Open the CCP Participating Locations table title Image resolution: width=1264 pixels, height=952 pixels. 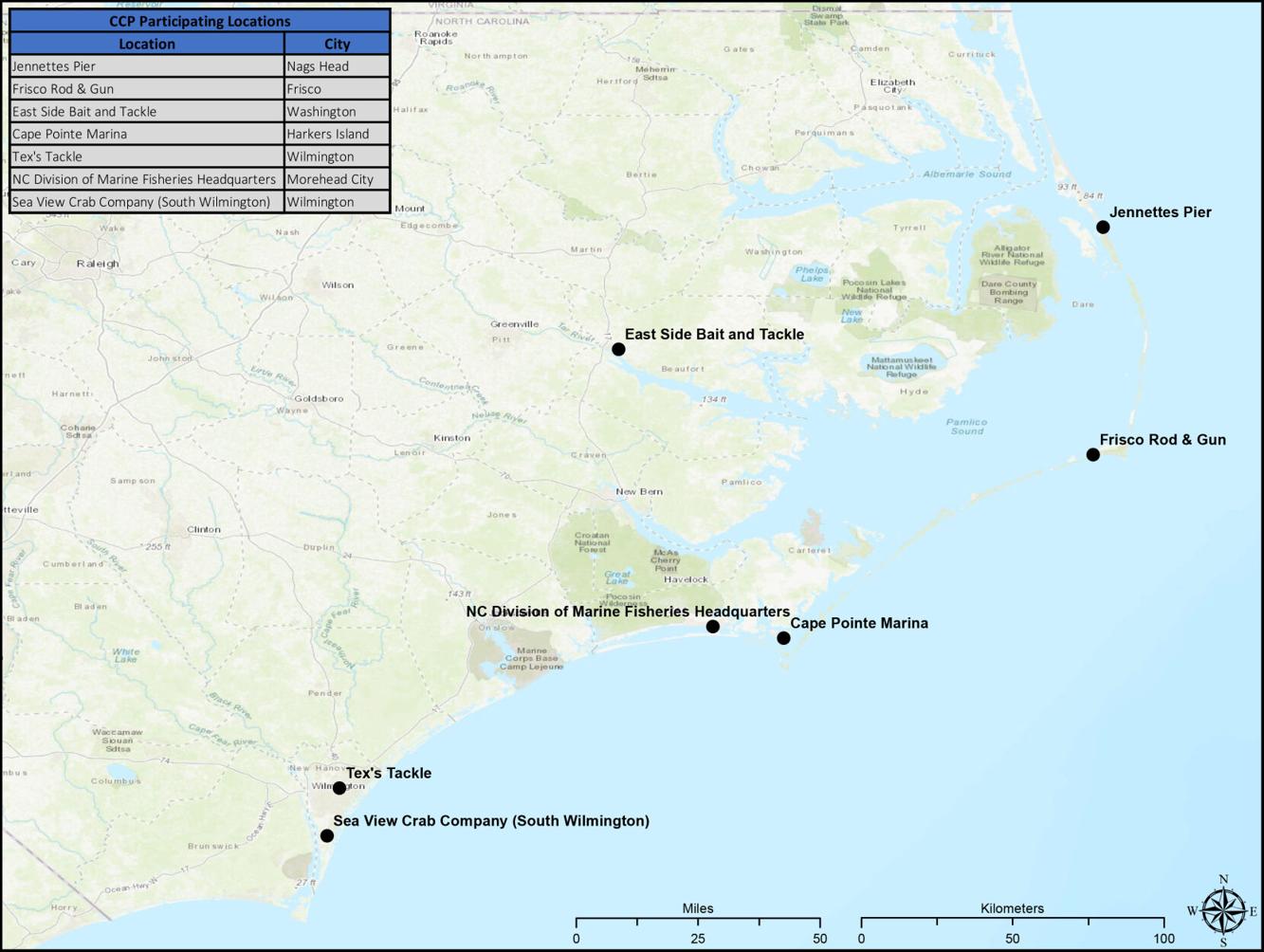pos(199,21)
